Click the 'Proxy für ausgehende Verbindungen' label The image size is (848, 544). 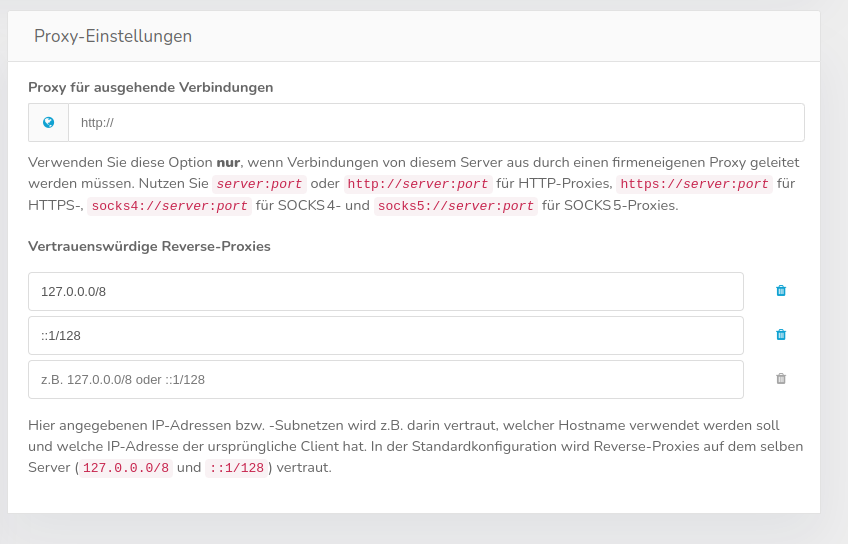pyautogui.click(x=151, y=87)
